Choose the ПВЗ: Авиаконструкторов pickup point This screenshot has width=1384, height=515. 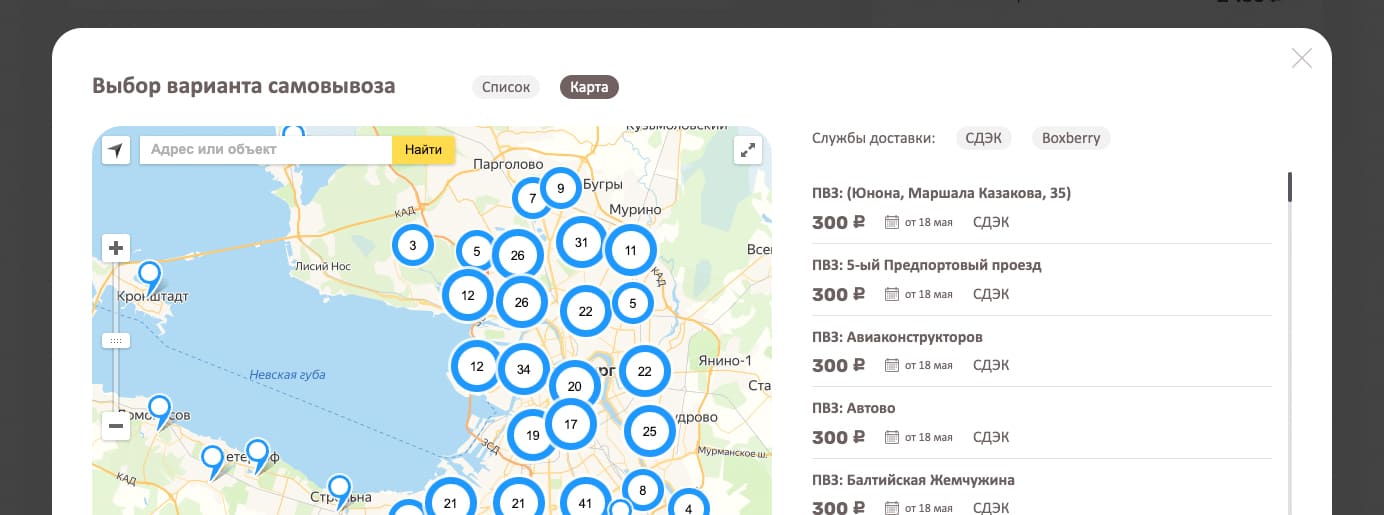point(897,337)
